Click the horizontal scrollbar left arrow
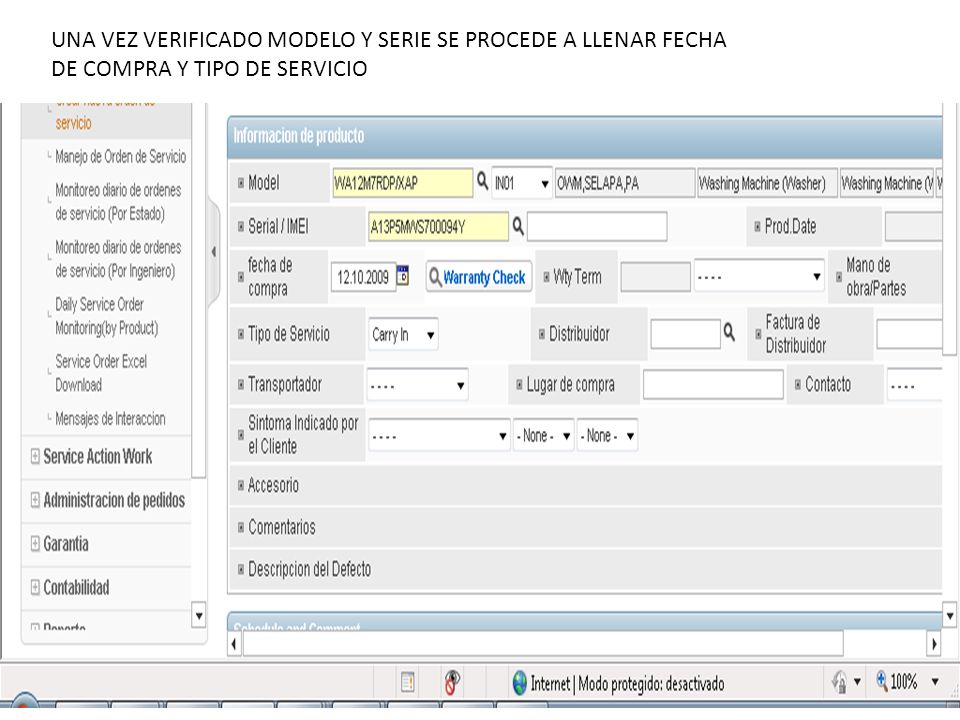Image resolution: width=960 pixels, height=720 pixels. click(234, 644)
